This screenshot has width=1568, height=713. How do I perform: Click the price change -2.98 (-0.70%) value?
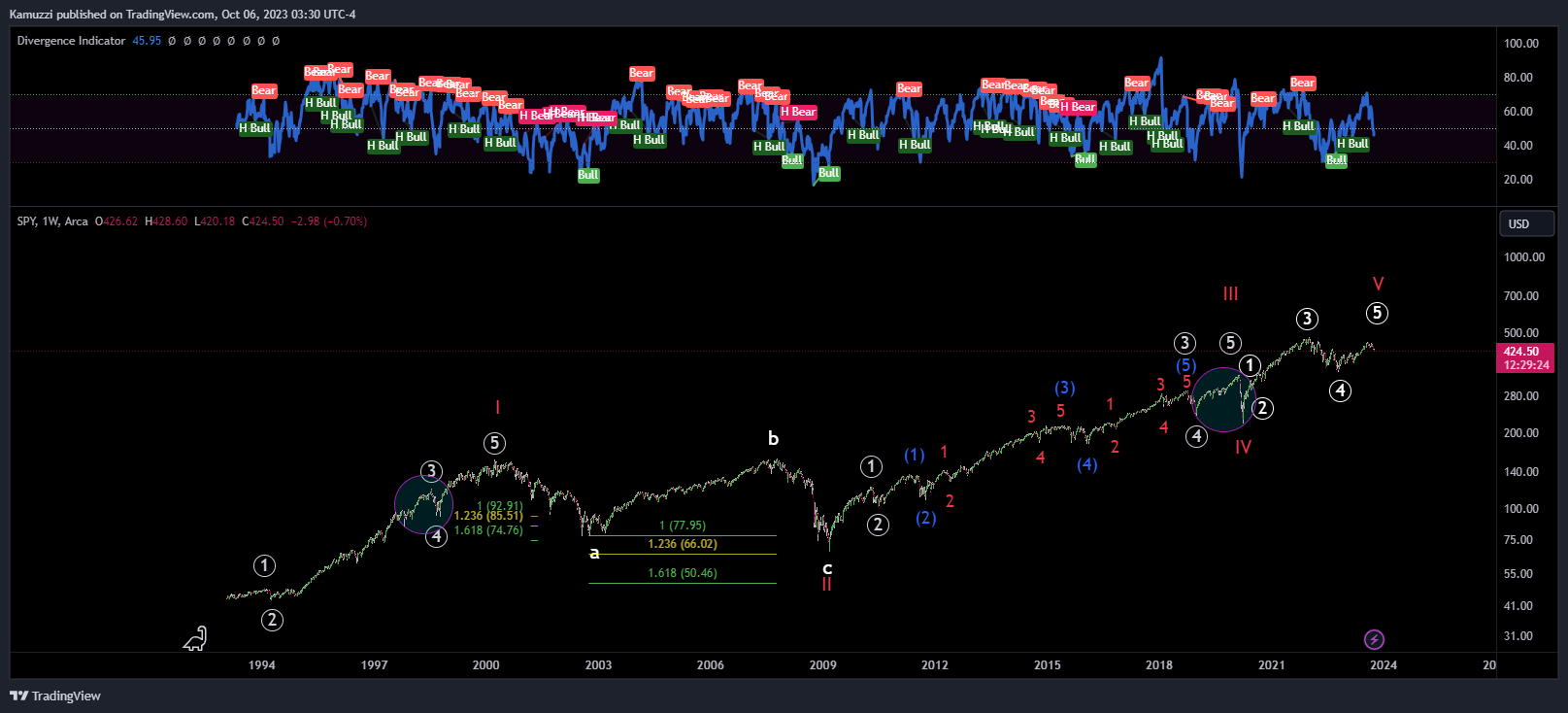tap(329, 221)
